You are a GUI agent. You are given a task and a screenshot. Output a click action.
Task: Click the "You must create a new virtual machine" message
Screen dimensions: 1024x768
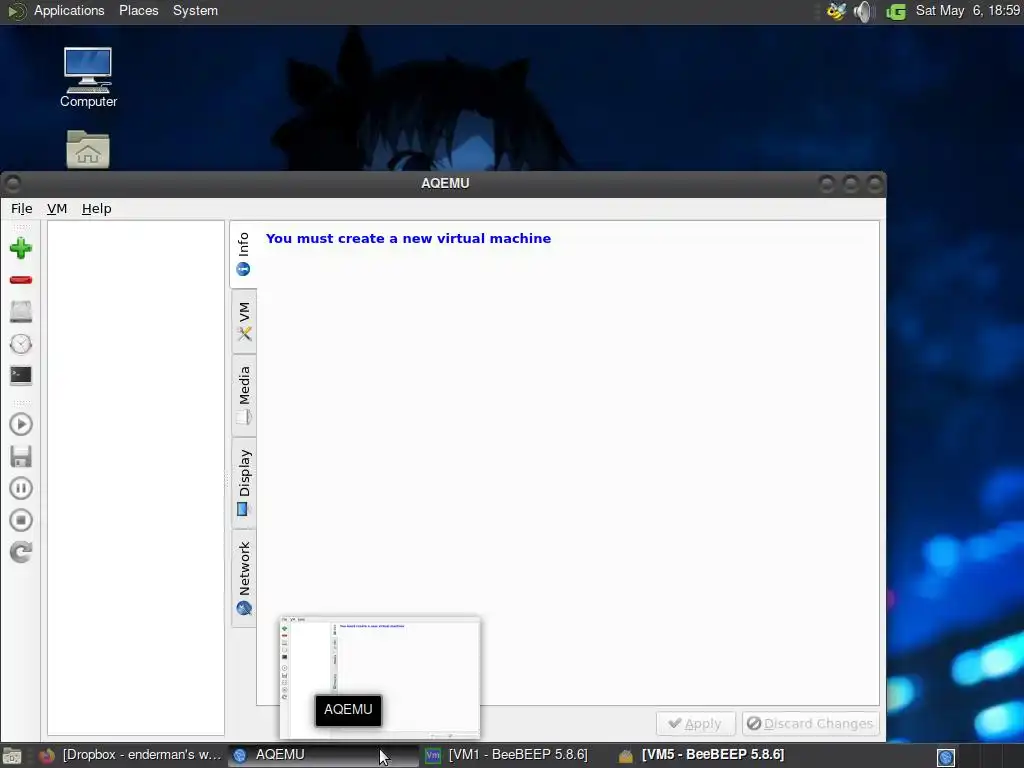click(x=408, y=238)
